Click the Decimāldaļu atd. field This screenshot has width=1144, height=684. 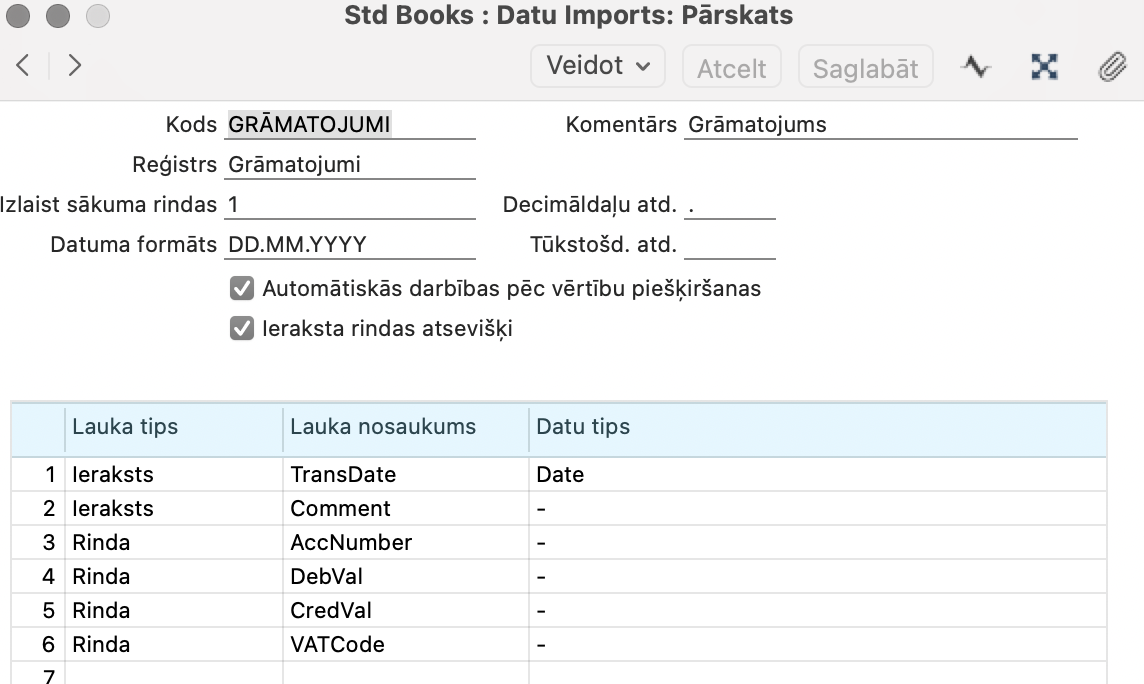pos(730,205)
